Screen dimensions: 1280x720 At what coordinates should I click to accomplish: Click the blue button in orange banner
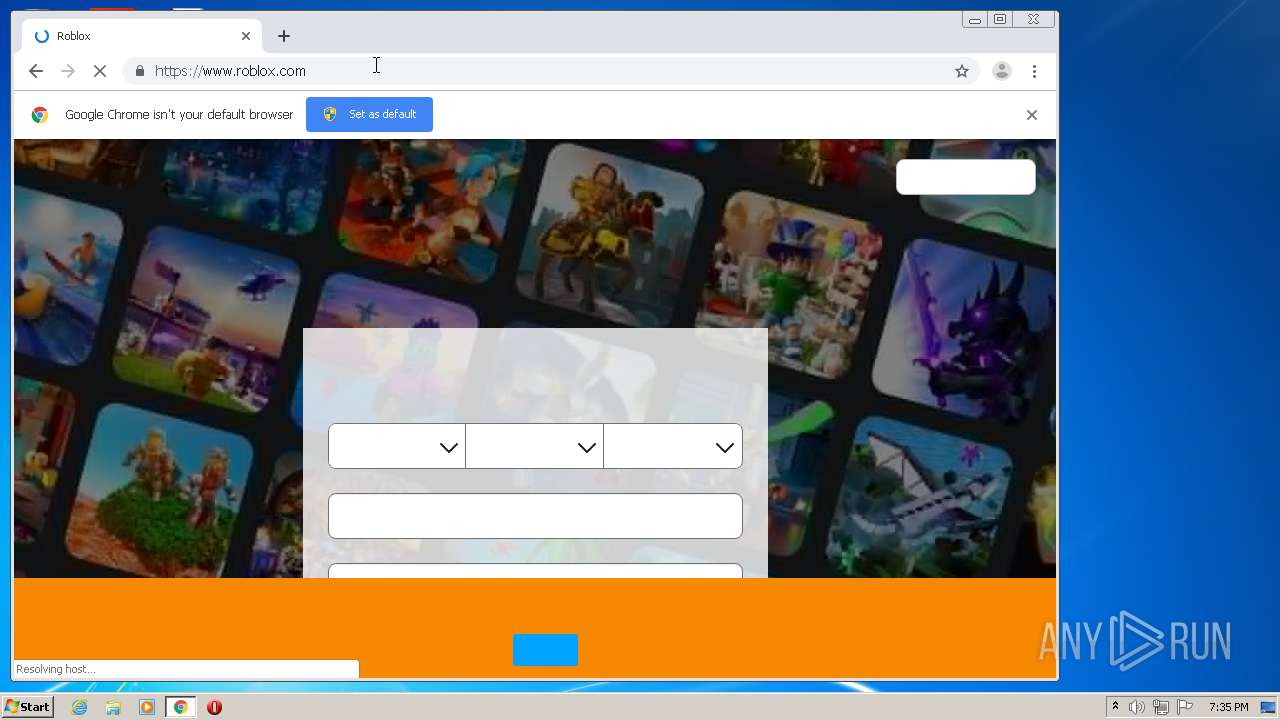point(545,650)
